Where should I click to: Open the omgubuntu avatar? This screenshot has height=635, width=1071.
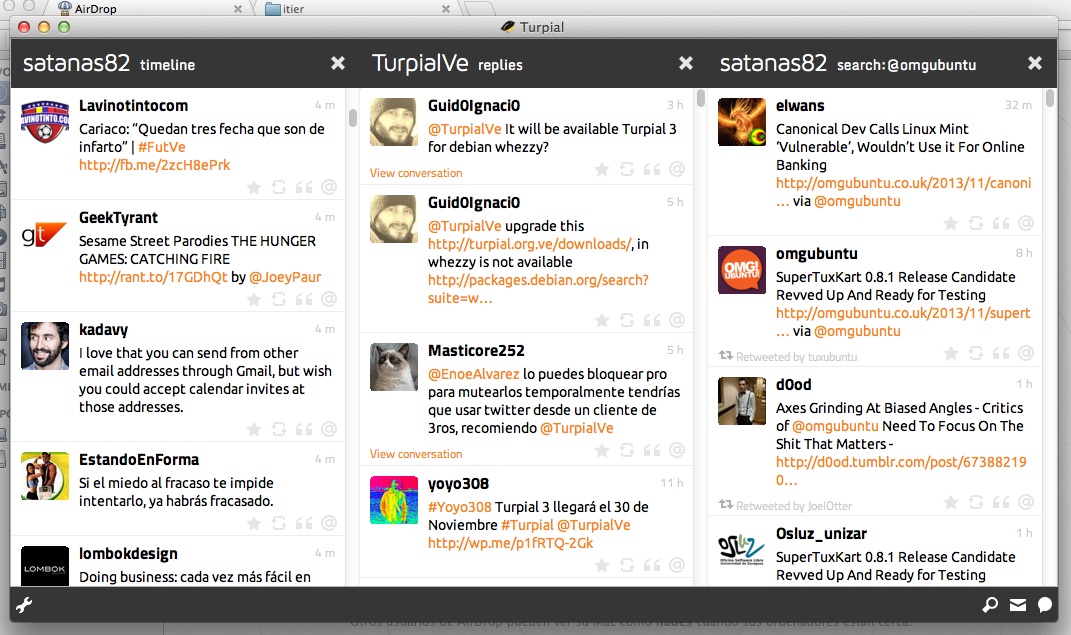(x=742, y=270)
